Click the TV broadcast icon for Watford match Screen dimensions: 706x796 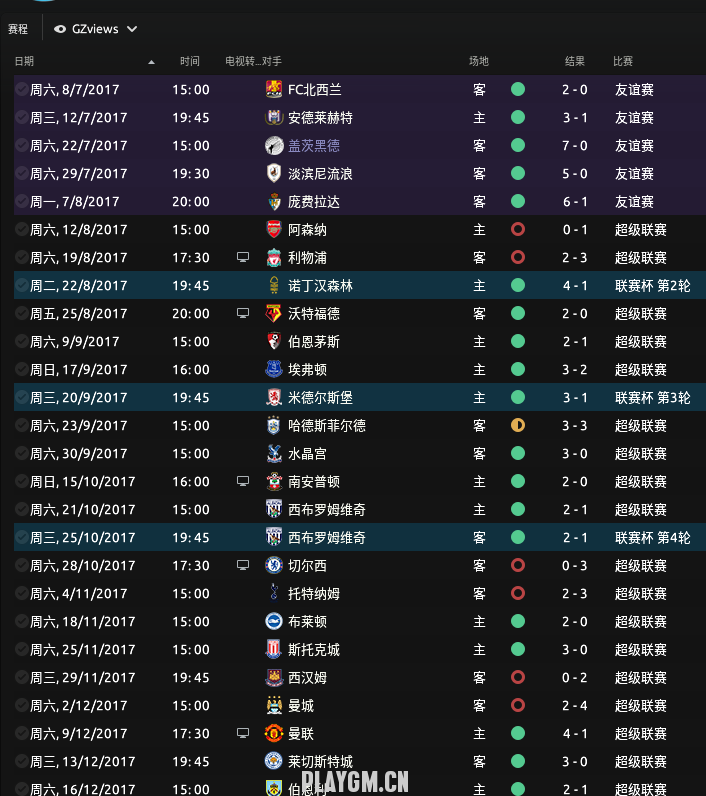pyautogui.click(x=243, y=313)
